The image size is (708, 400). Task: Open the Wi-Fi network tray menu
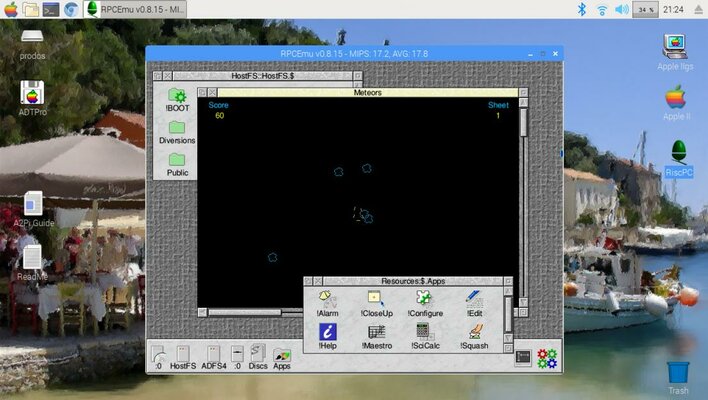602,9
